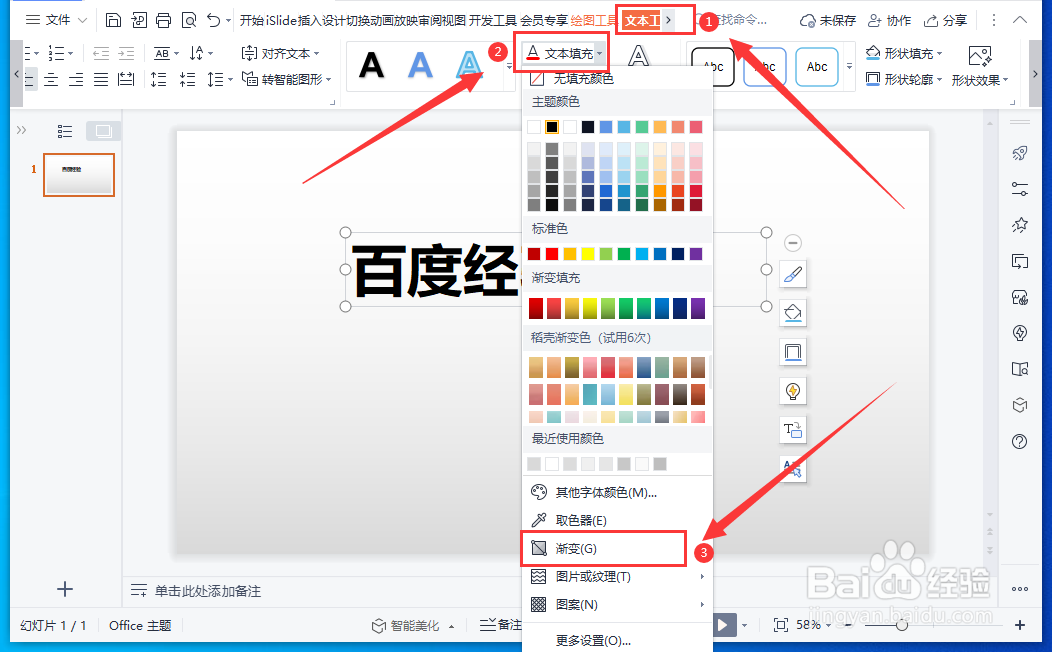
Task: Click the Decrease Indent icon
Action: tap(101, 53)
